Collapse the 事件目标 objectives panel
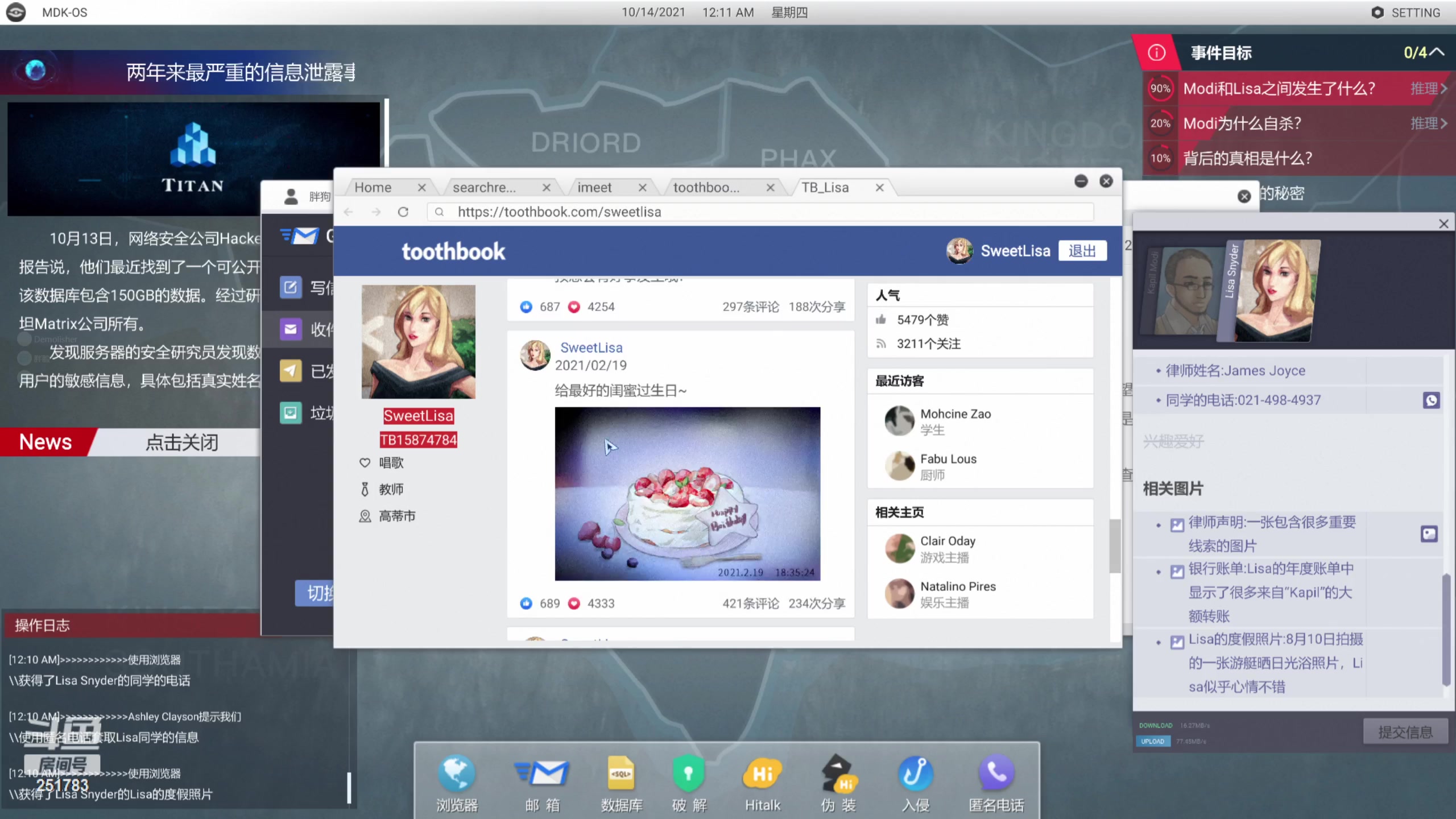Screen dimensions: 1456x819 (x=1437, y=52)
